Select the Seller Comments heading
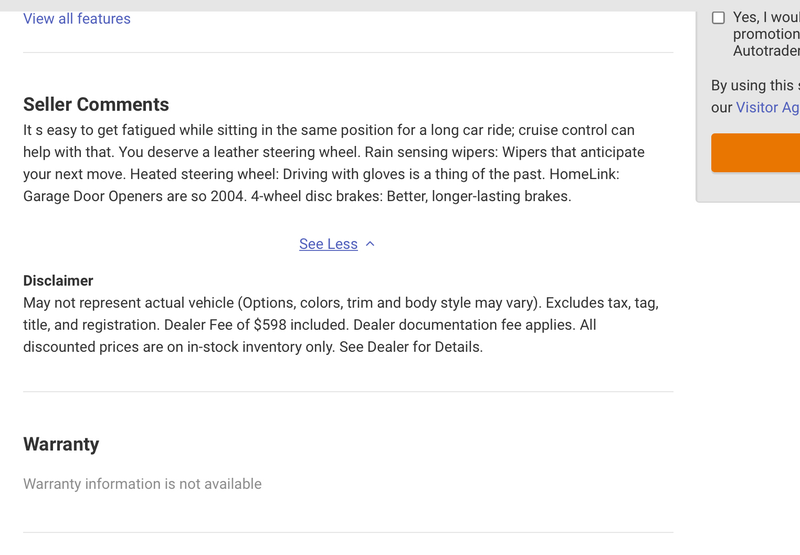This screenshot has width=800, height=555. coord(96,105)
